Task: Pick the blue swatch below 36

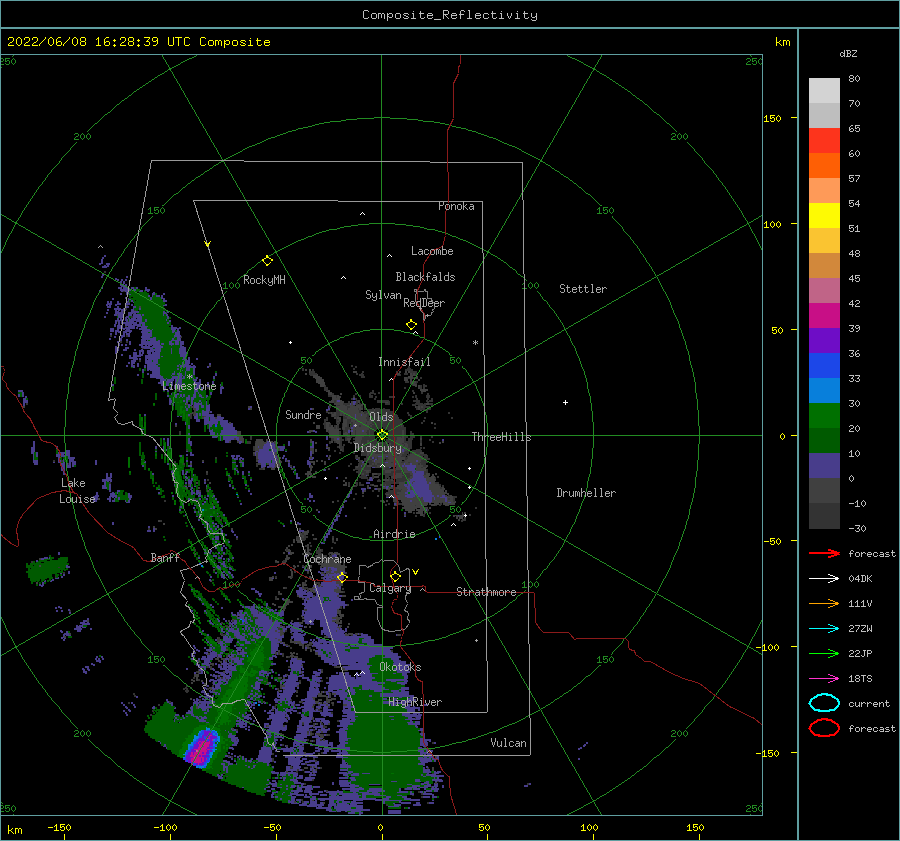Action: 824,366
